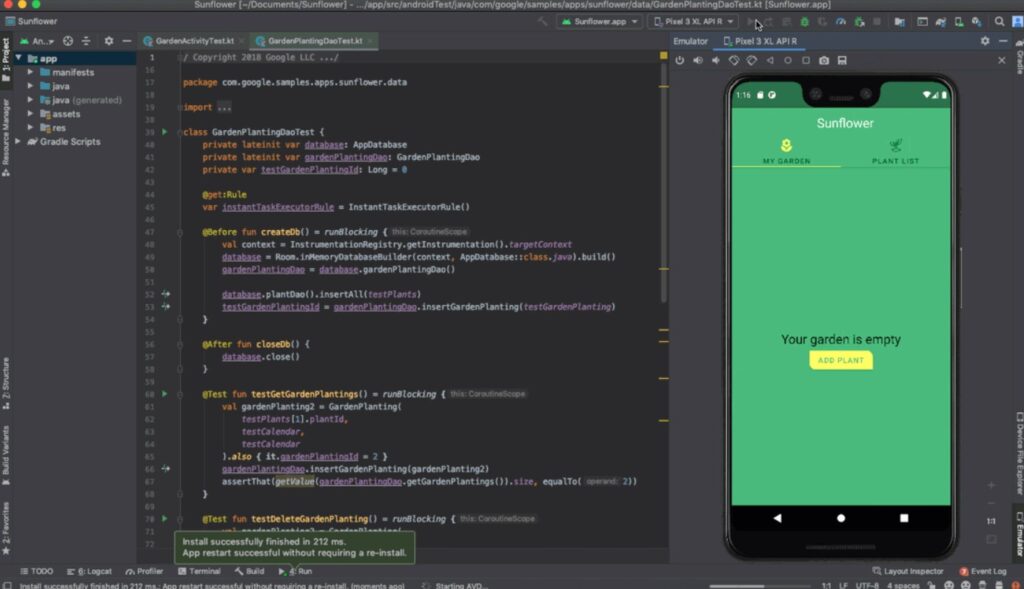This screenshot has height=589, width=1024.
Task: Click the build hammer icon
Action: coord(543,22)
